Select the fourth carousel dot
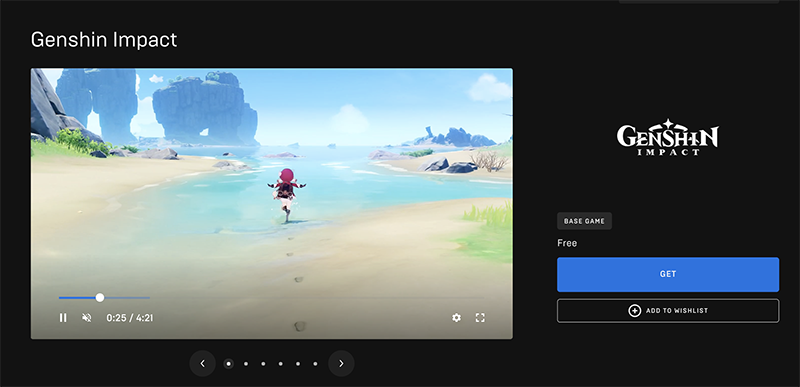Viewport: 800px width, 387px height. (x=281, y=364)
